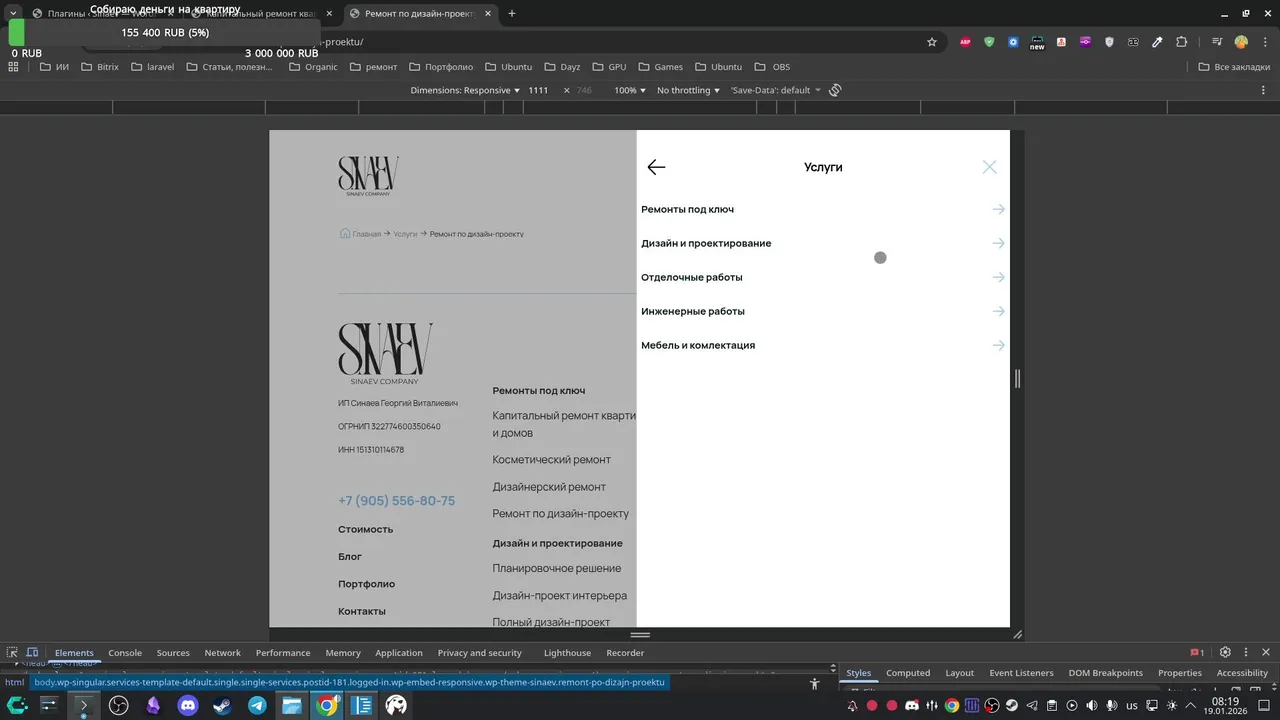1280x720 pixels.
Task: Switch to the Network tab
Action: coord(222,653)
